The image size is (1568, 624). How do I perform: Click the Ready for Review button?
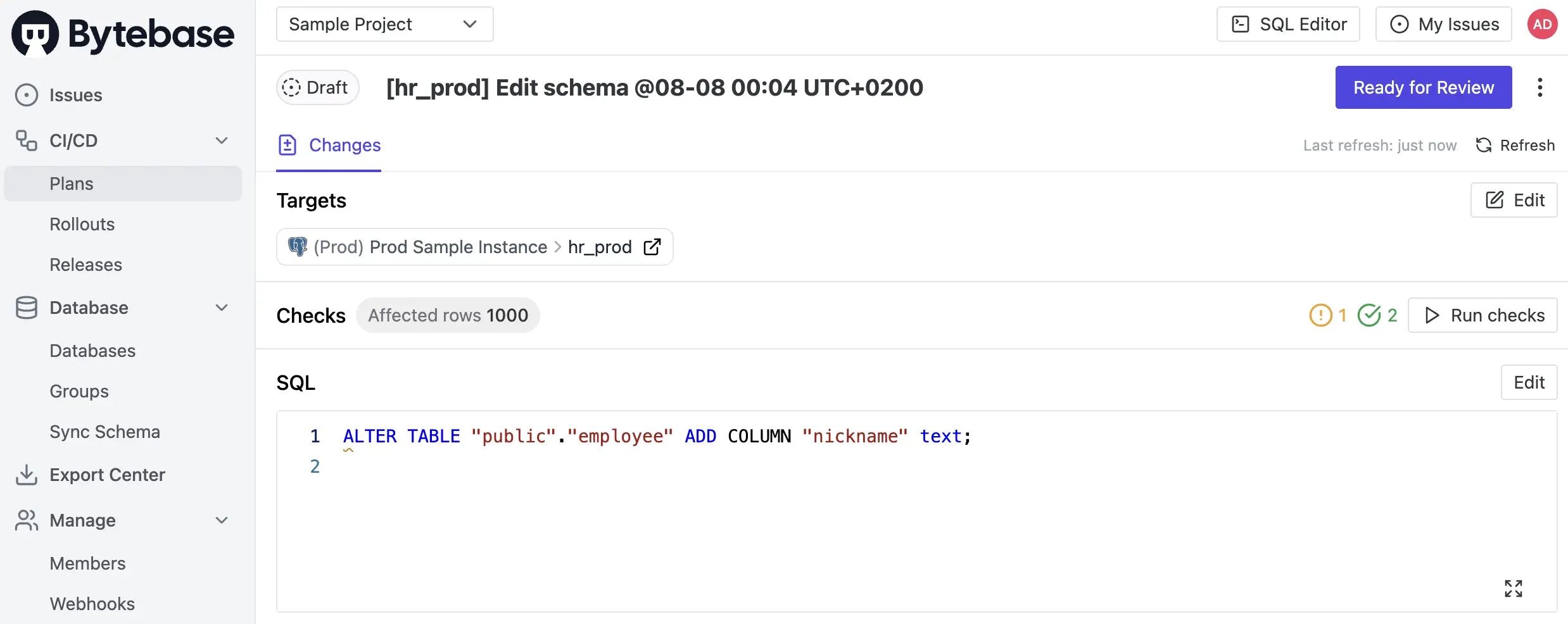[x=1423, y=87]
